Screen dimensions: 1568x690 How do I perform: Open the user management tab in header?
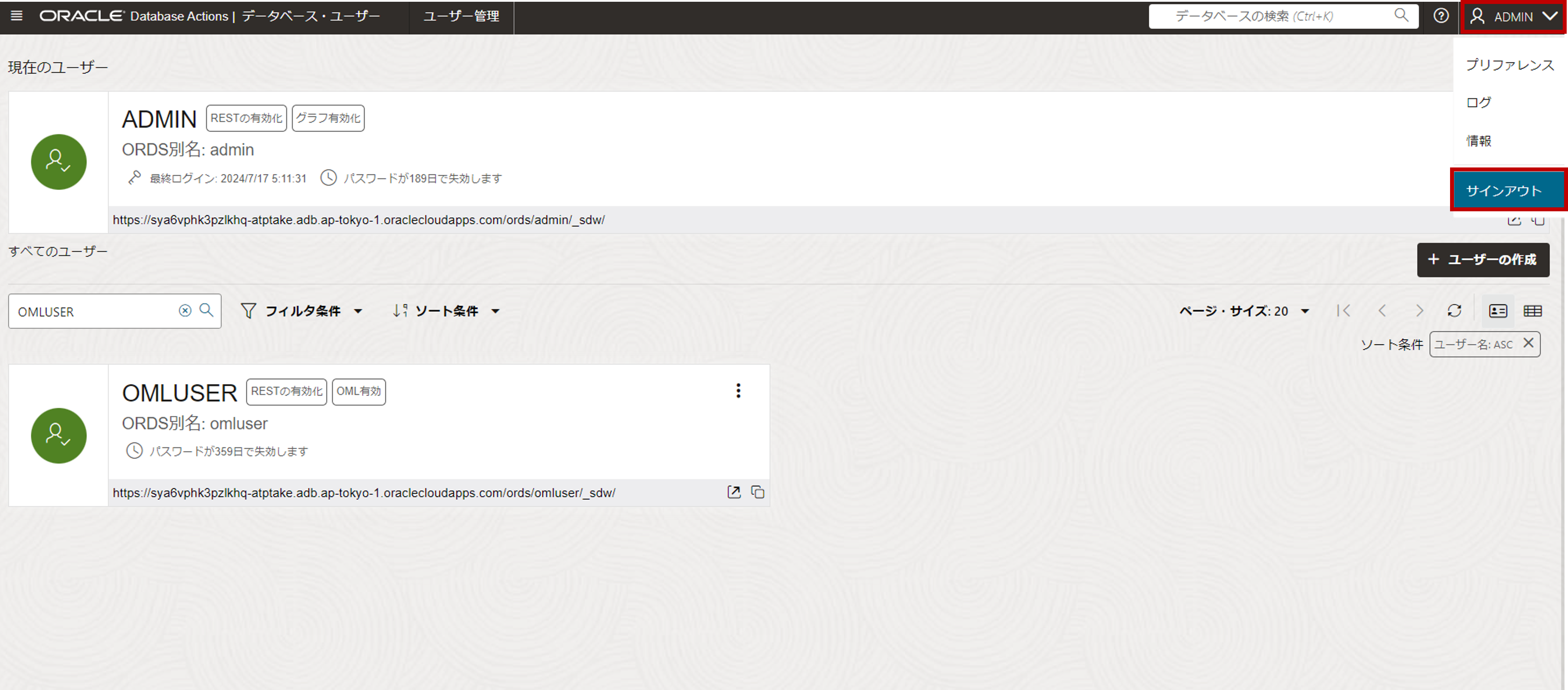pyautogui.click(x=461, y=16)
